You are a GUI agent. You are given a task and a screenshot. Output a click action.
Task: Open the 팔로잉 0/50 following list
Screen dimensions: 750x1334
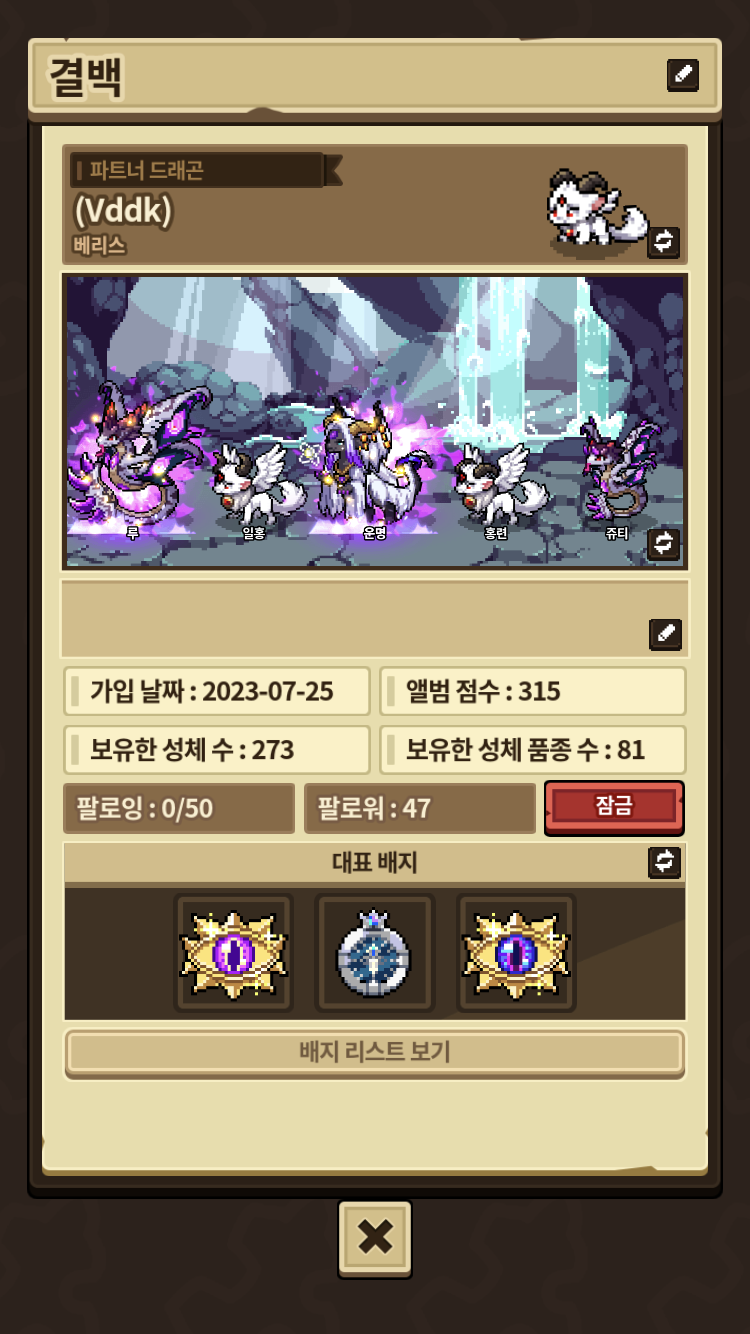(179, 808)
